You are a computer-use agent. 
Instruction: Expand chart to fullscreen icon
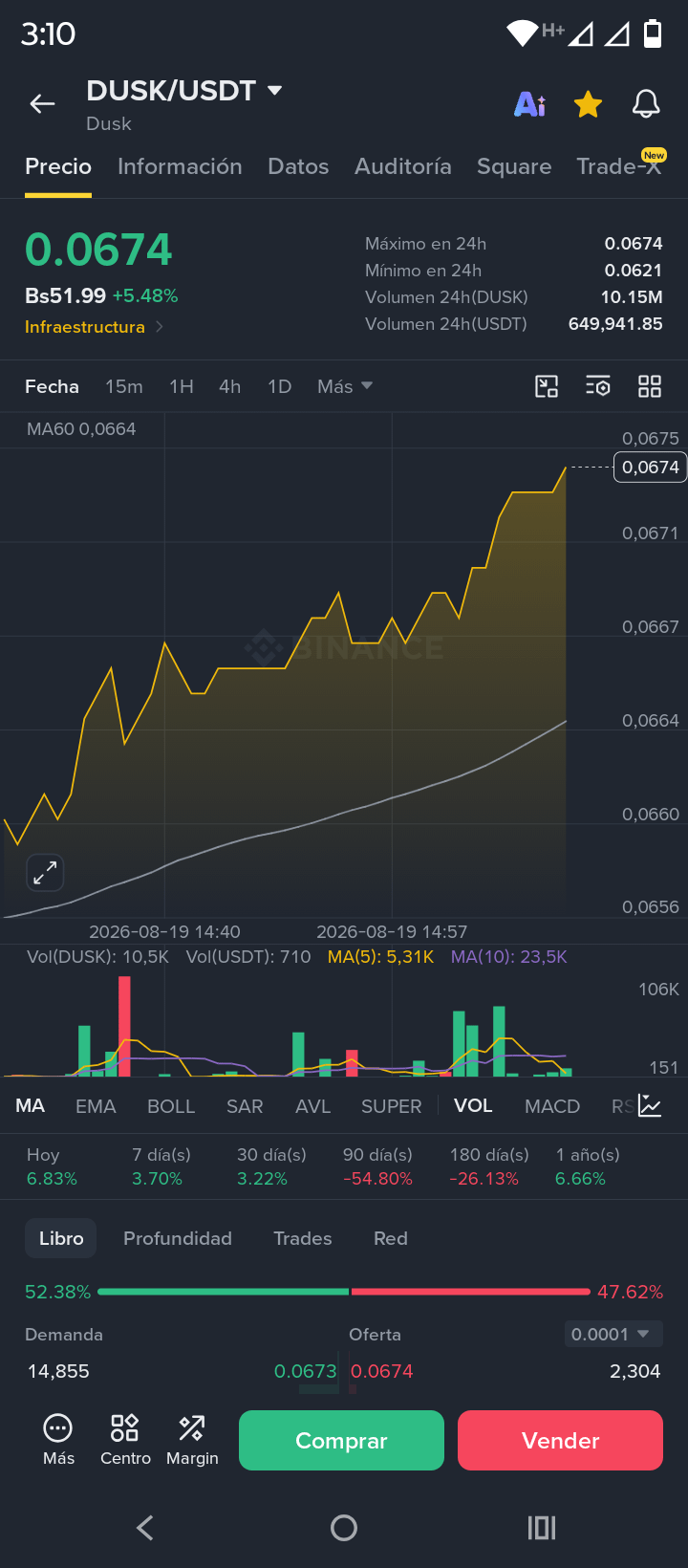(45, 872)
